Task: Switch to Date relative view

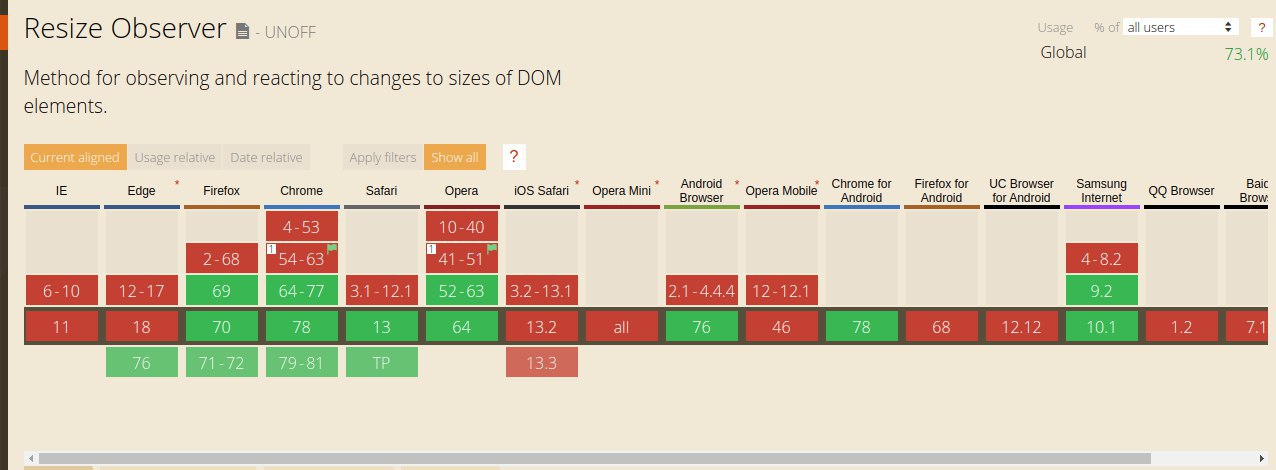Action: (266, 157)
